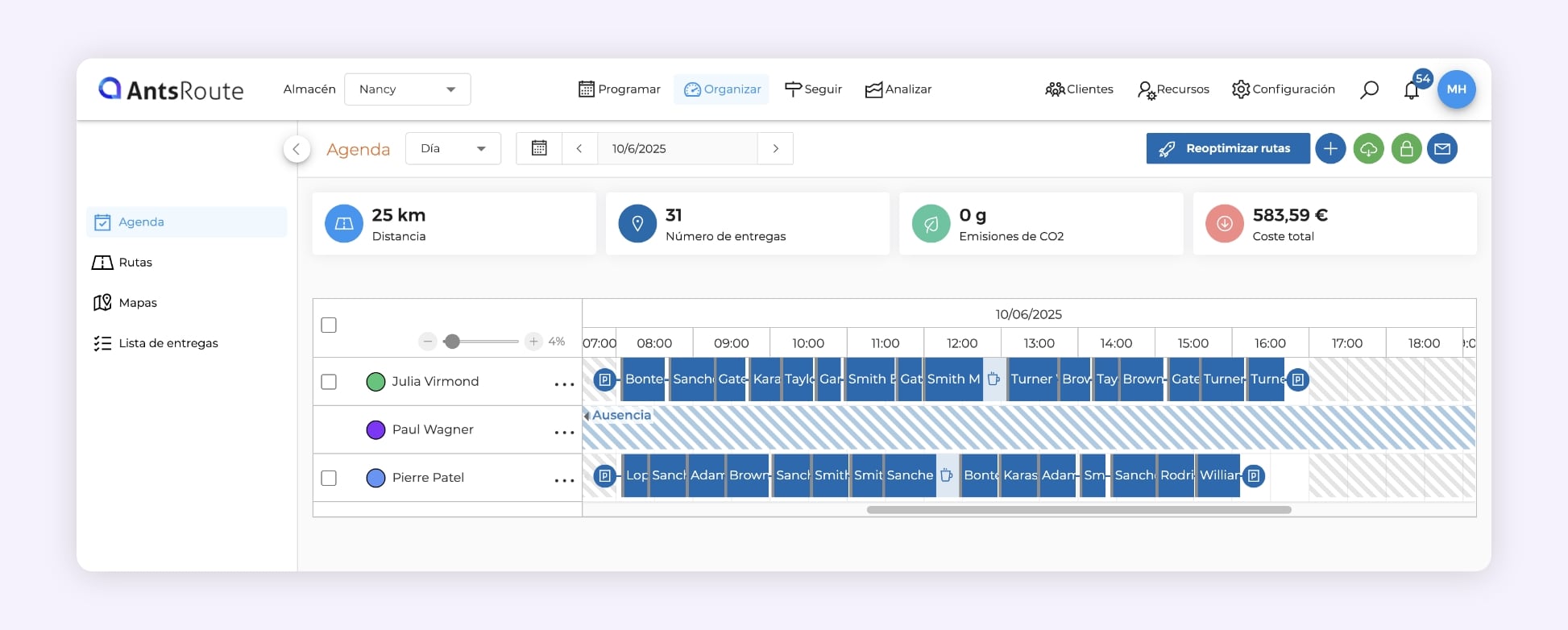
Task: Toggle the select-all checkbox in header
Action: [x=329, y=325]
